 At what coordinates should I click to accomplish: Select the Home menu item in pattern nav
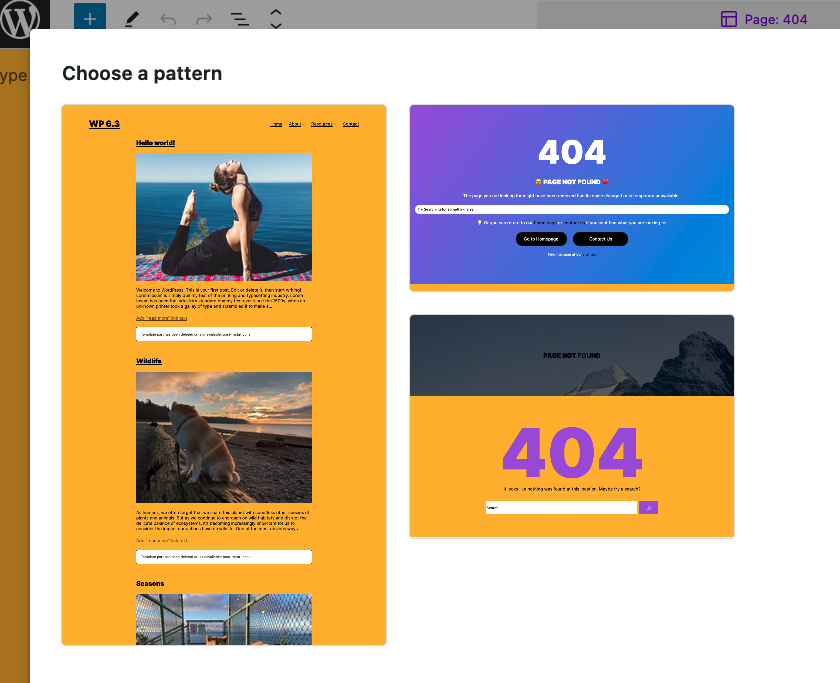pos(276,124)
